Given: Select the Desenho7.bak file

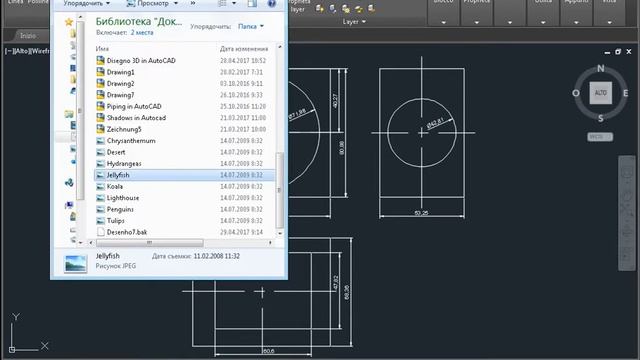Looking at the screenshot, I should tap(127, 232).
